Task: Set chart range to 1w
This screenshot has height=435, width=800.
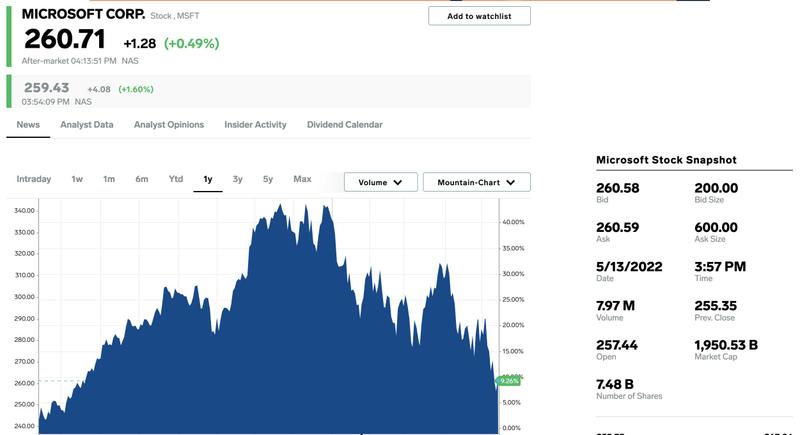Action: [x=77, y=179]
